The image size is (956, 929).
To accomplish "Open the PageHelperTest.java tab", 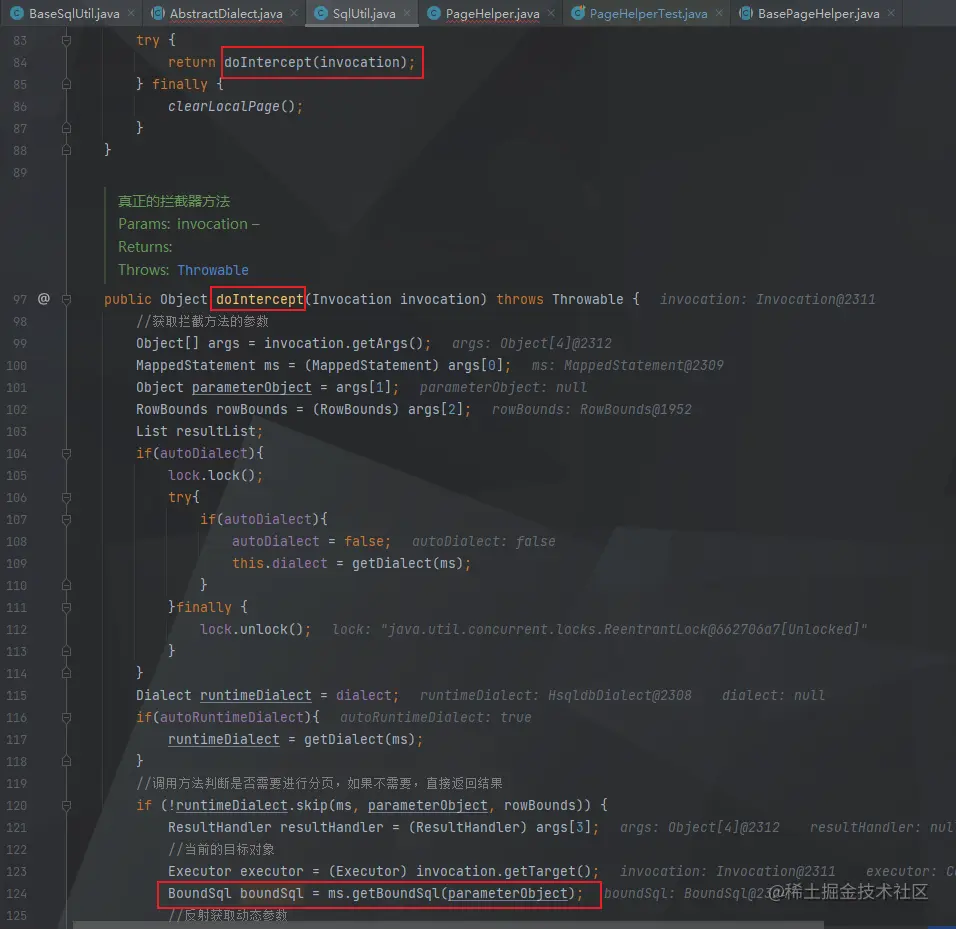I will pyautogui.click(x=648, y=13).
